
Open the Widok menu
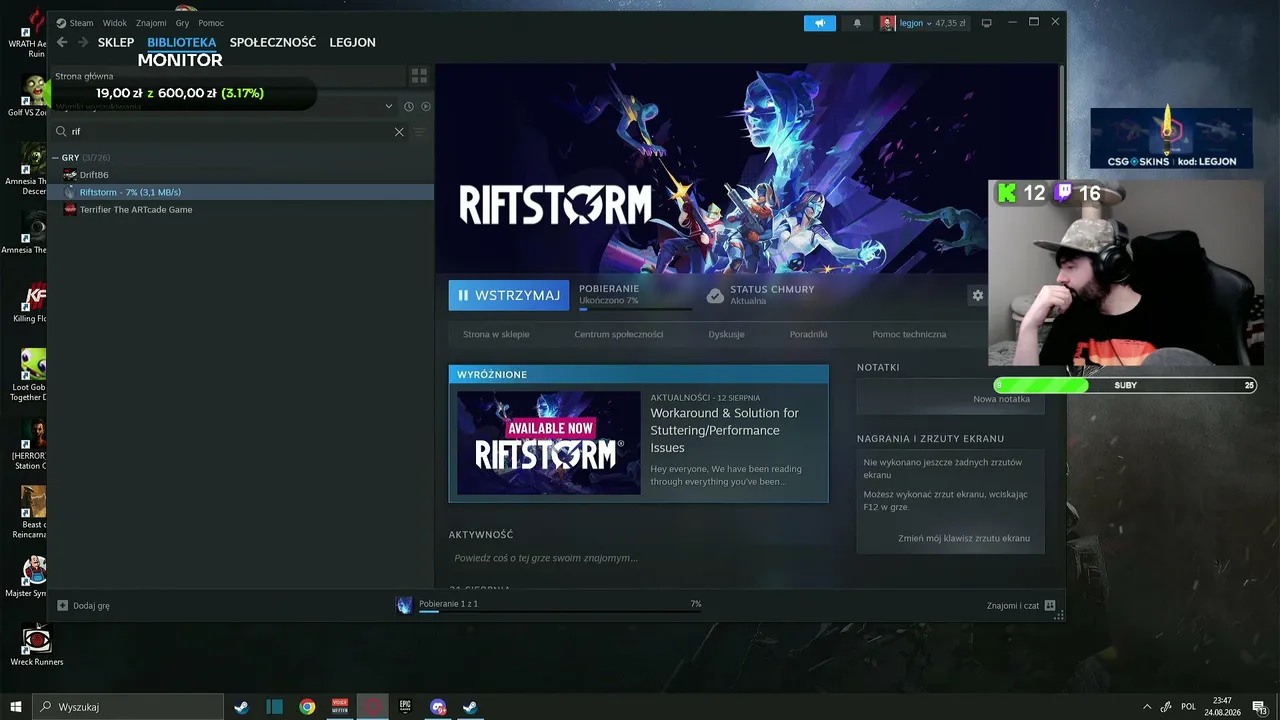(x=115, y=23)
